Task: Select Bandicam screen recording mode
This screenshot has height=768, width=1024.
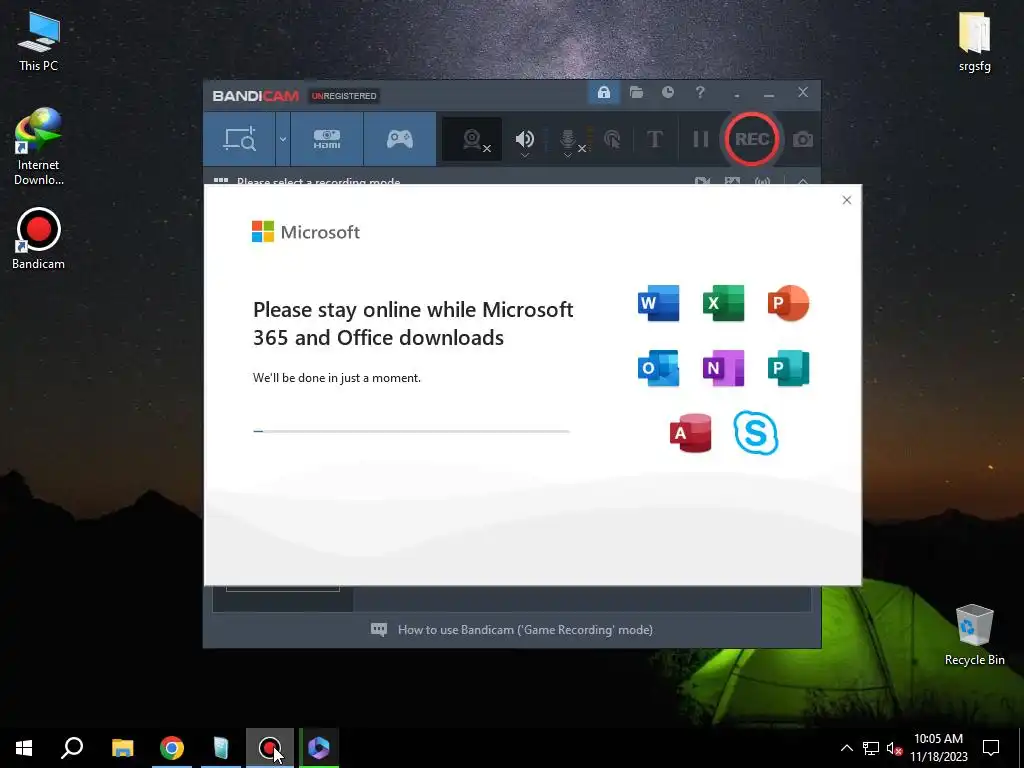Action: point(240,139)
